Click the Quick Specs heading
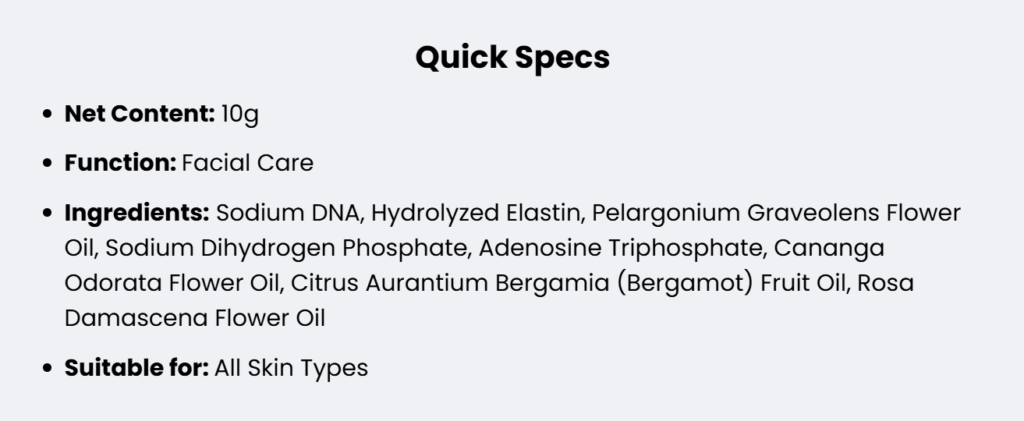This screenshot has height=421, width=1024. (512, 57)
